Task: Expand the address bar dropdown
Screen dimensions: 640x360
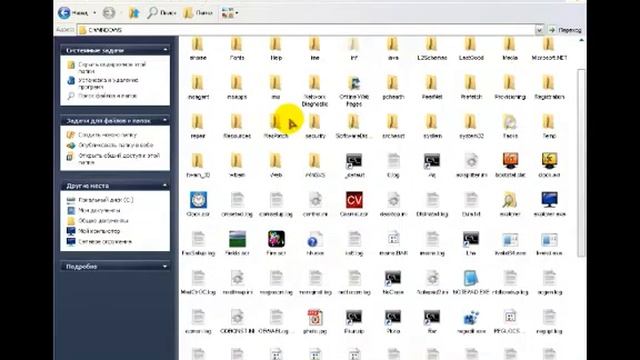Action: 539,30
